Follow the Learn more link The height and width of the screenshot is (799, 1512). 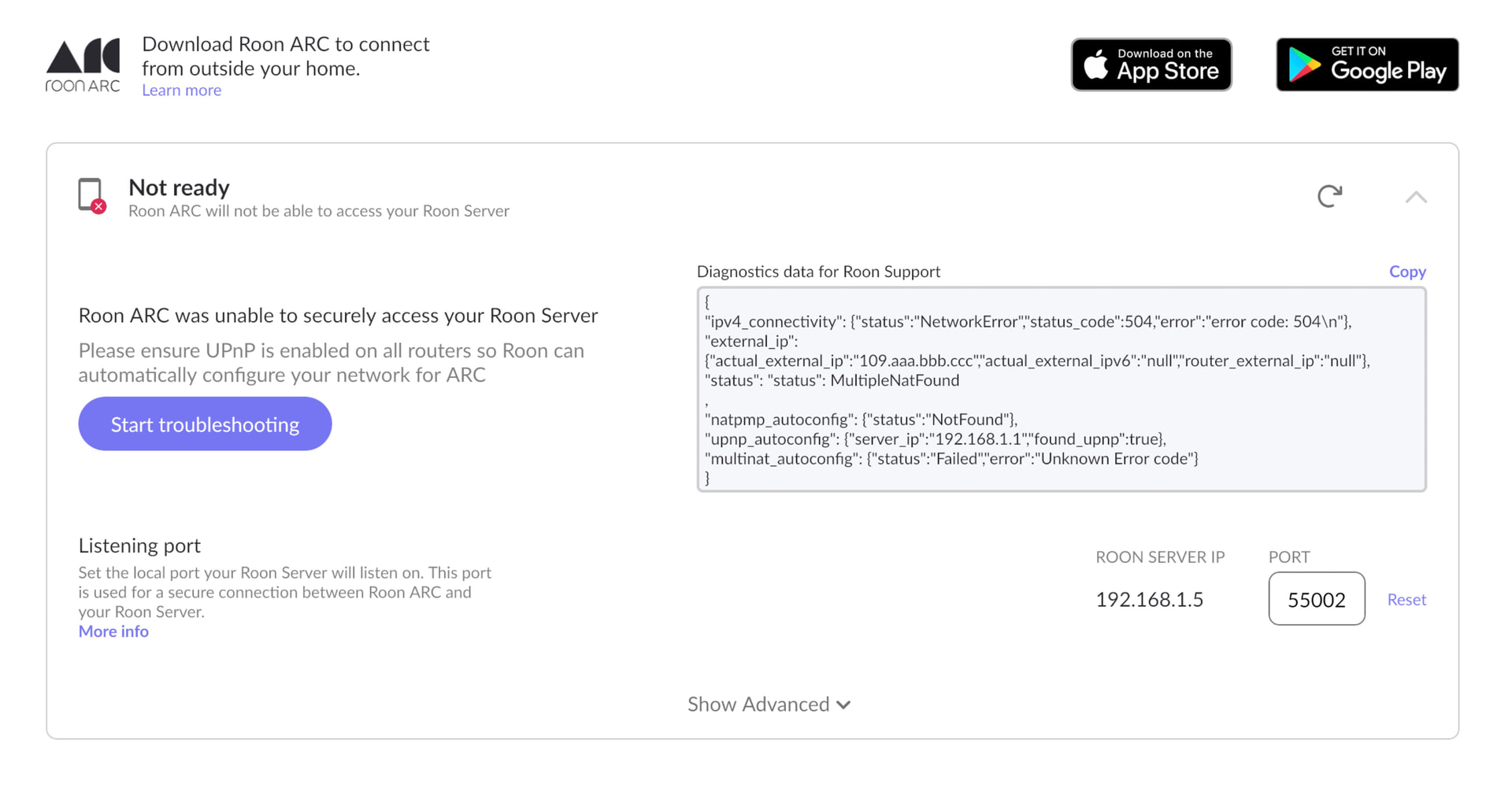[x=181, y=91]
